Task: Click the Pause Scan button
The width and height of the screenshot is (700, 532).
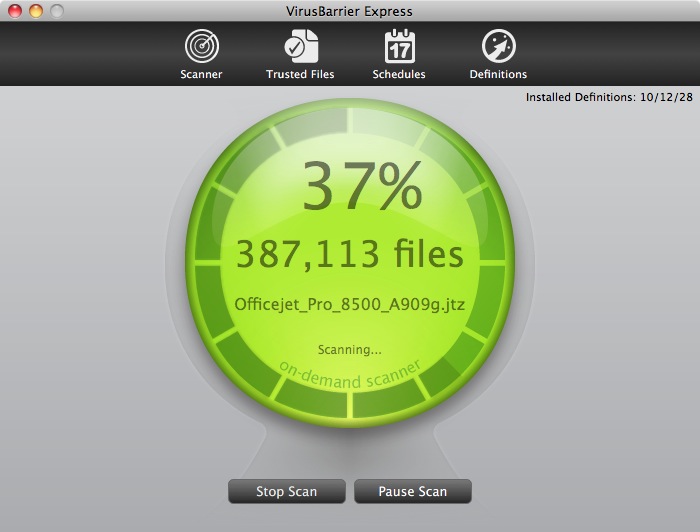Action: tap(412, 491)
